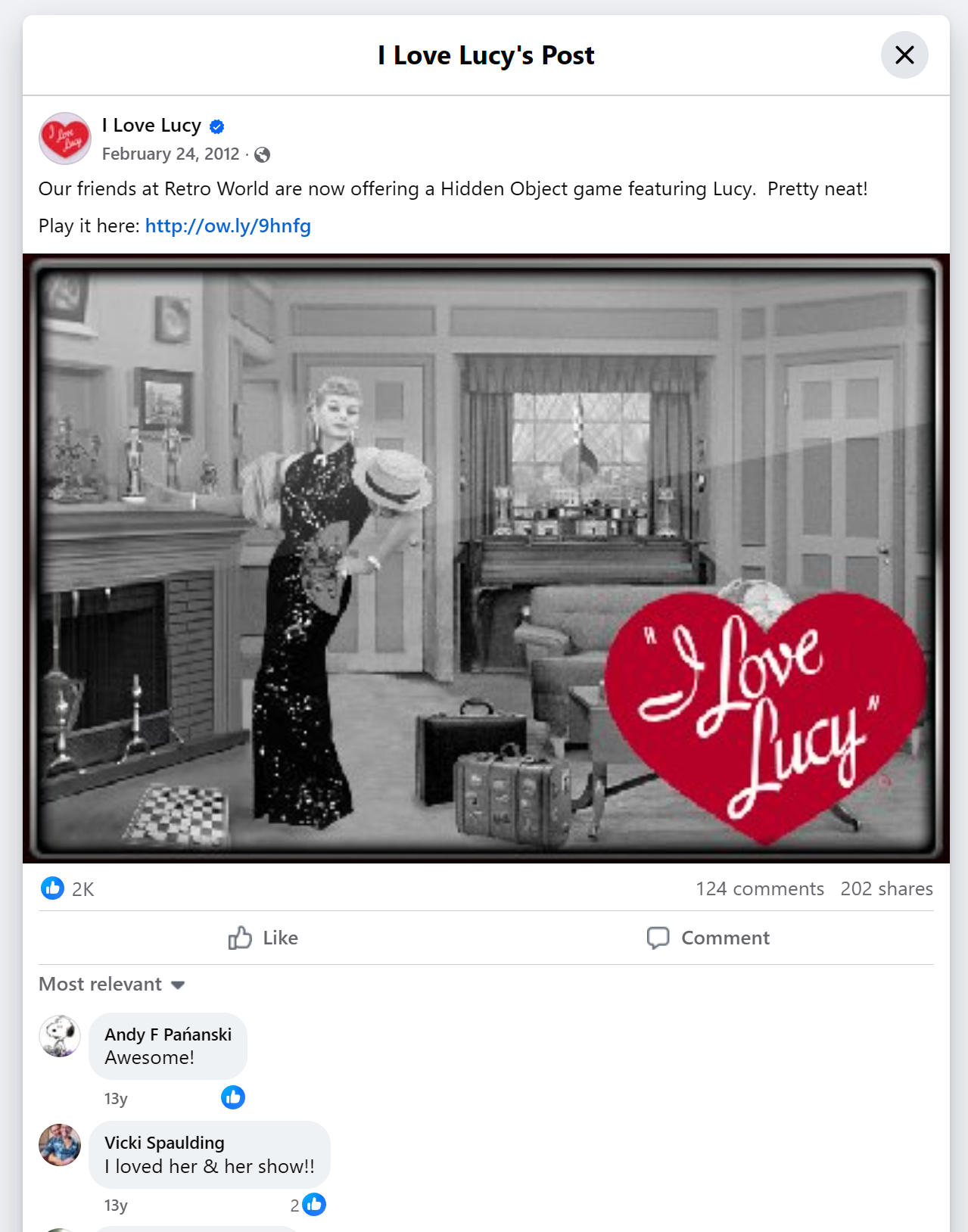View like reaction on Andy's comment

(233, 1097)
